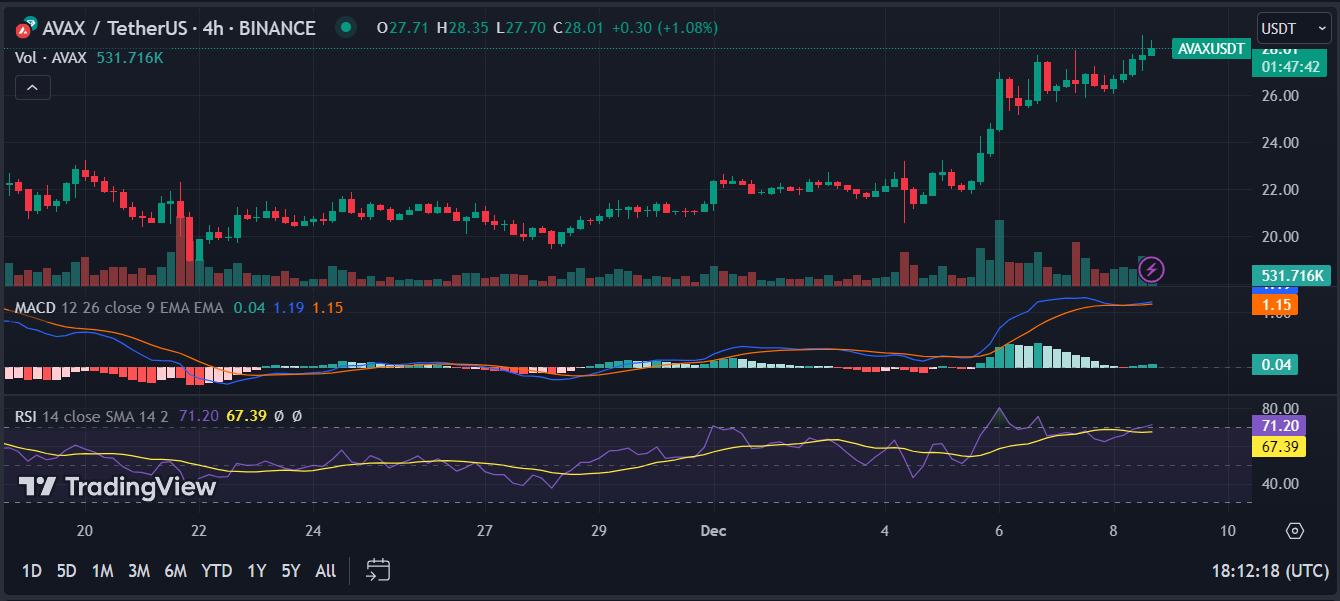
Task: Select the 5D time range
Action: pyautogui.click(x=66, y=571)
